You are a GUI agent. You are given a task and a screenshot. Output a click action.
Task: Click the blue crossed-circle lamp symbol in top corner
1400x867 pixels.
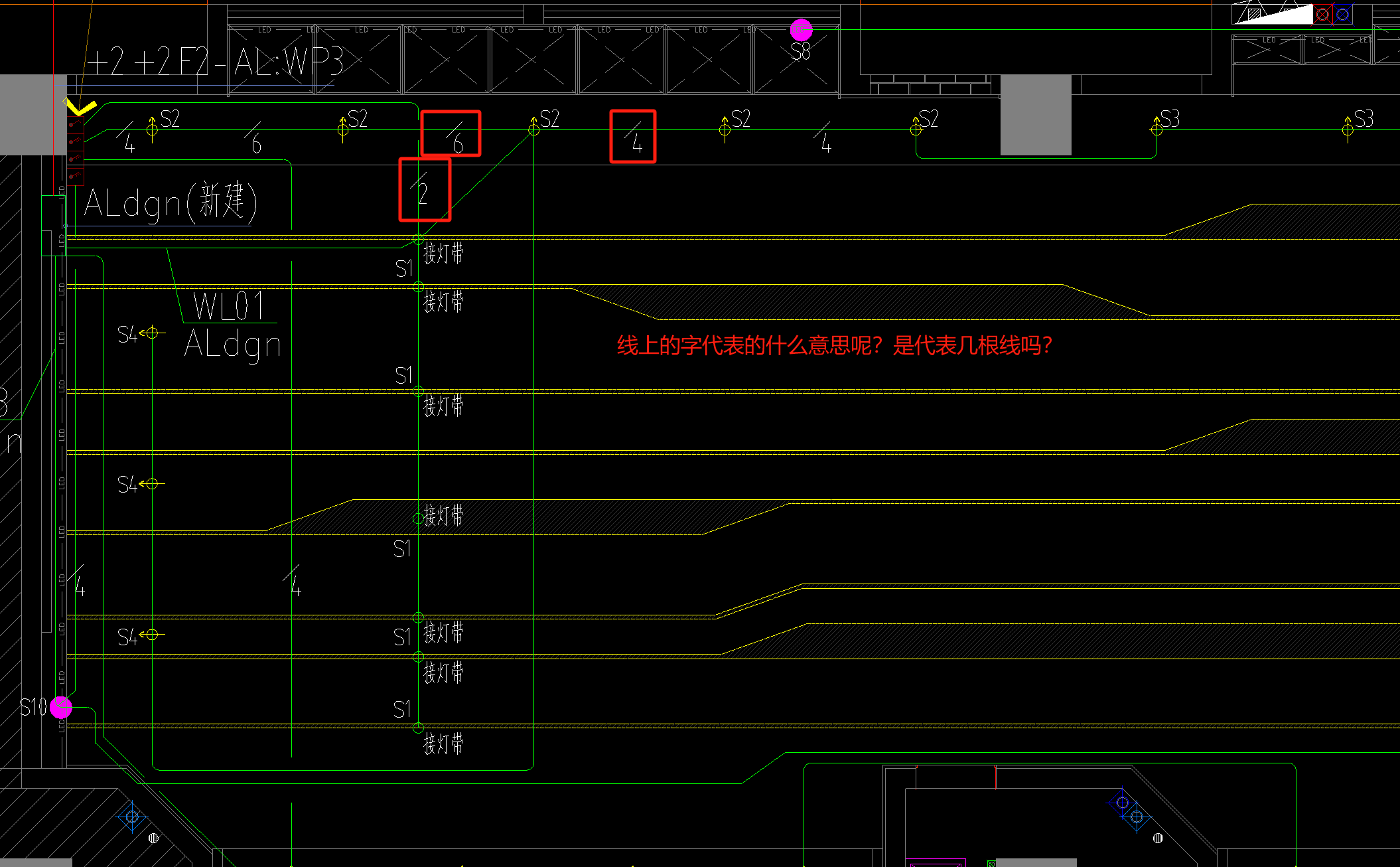pyautogui.click(x=1342, y=14)
